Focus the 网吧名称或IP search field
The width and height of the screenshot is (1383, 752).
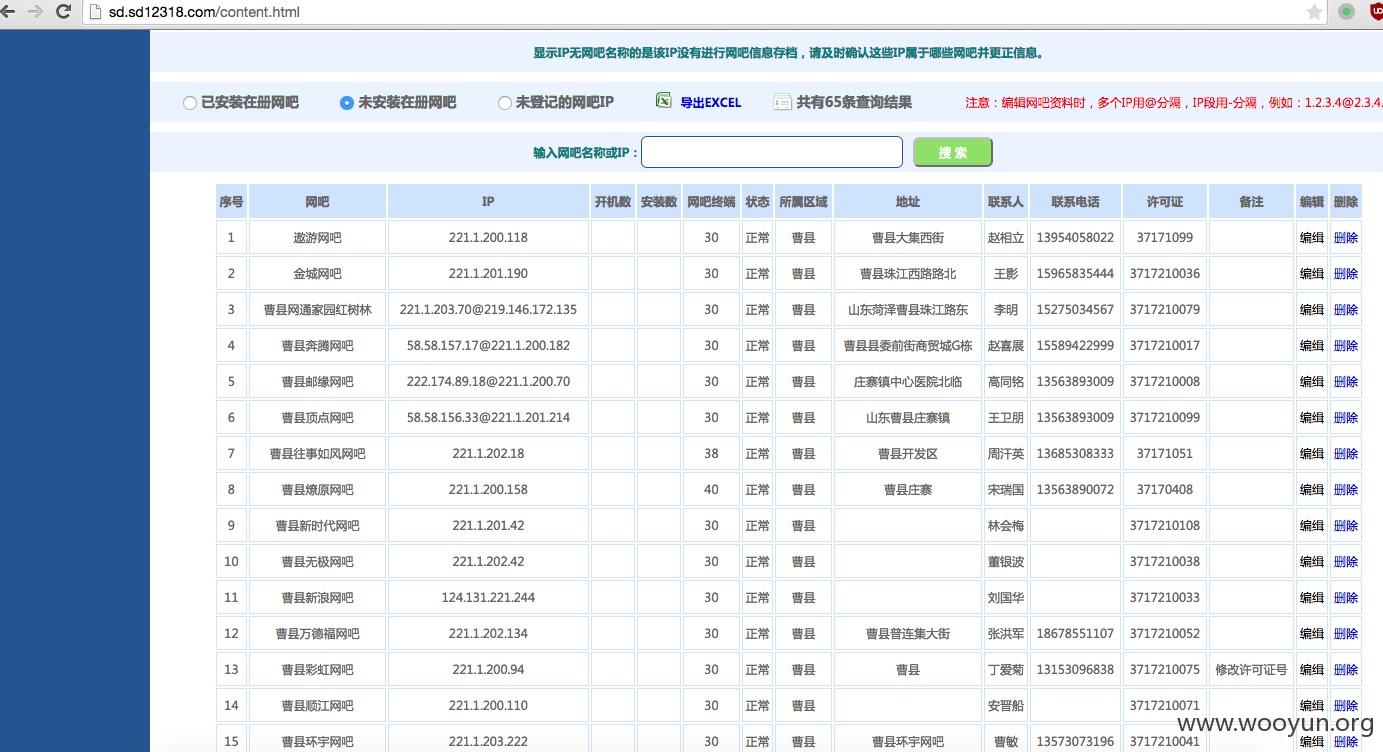(772, 152)
